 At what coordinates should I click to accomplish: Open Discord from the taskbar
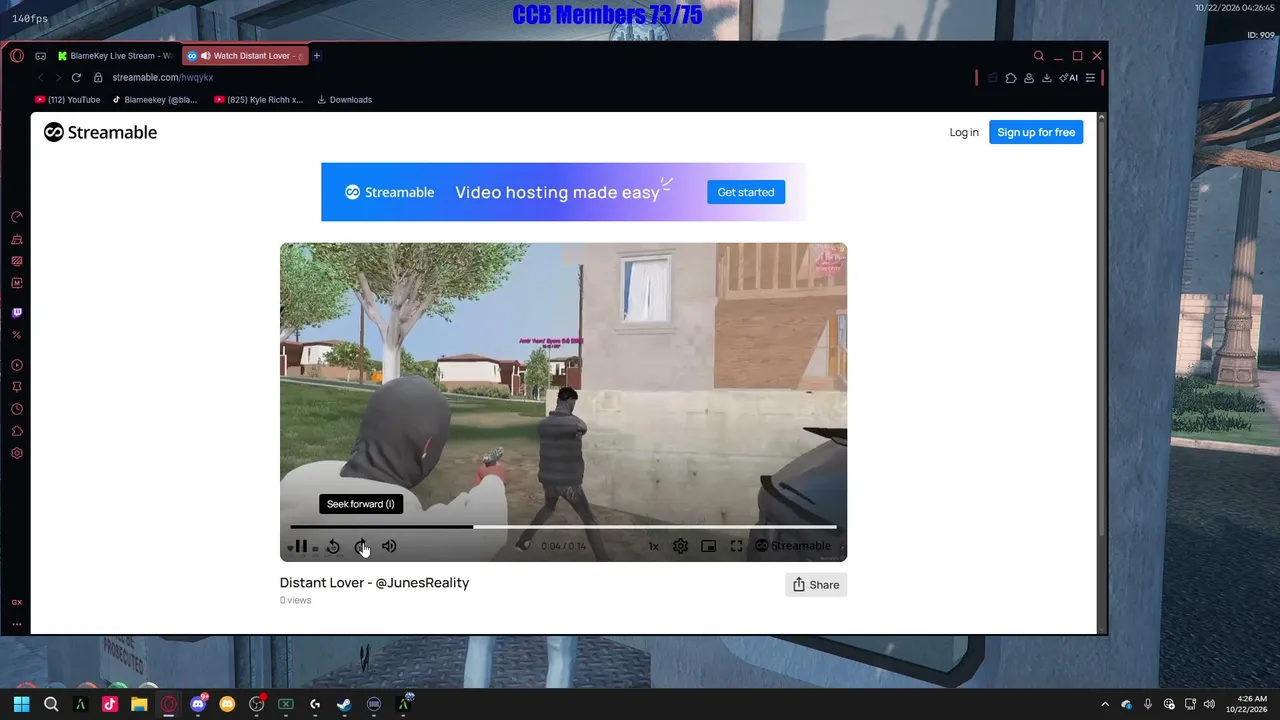(x=198, y=704)
